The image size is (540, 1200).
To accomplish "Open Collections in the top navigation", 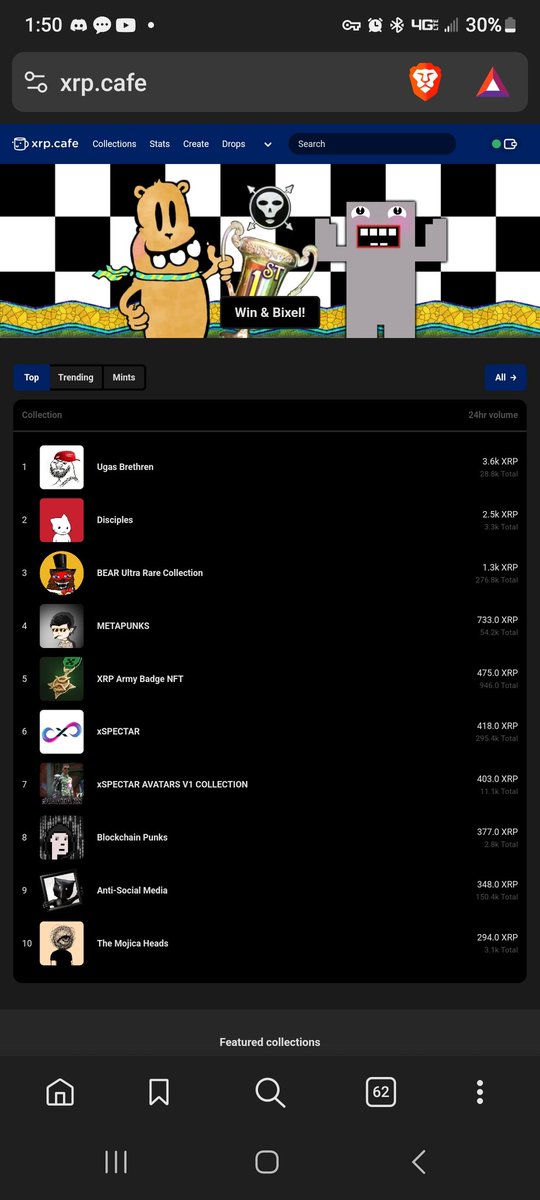I will 114,144.
